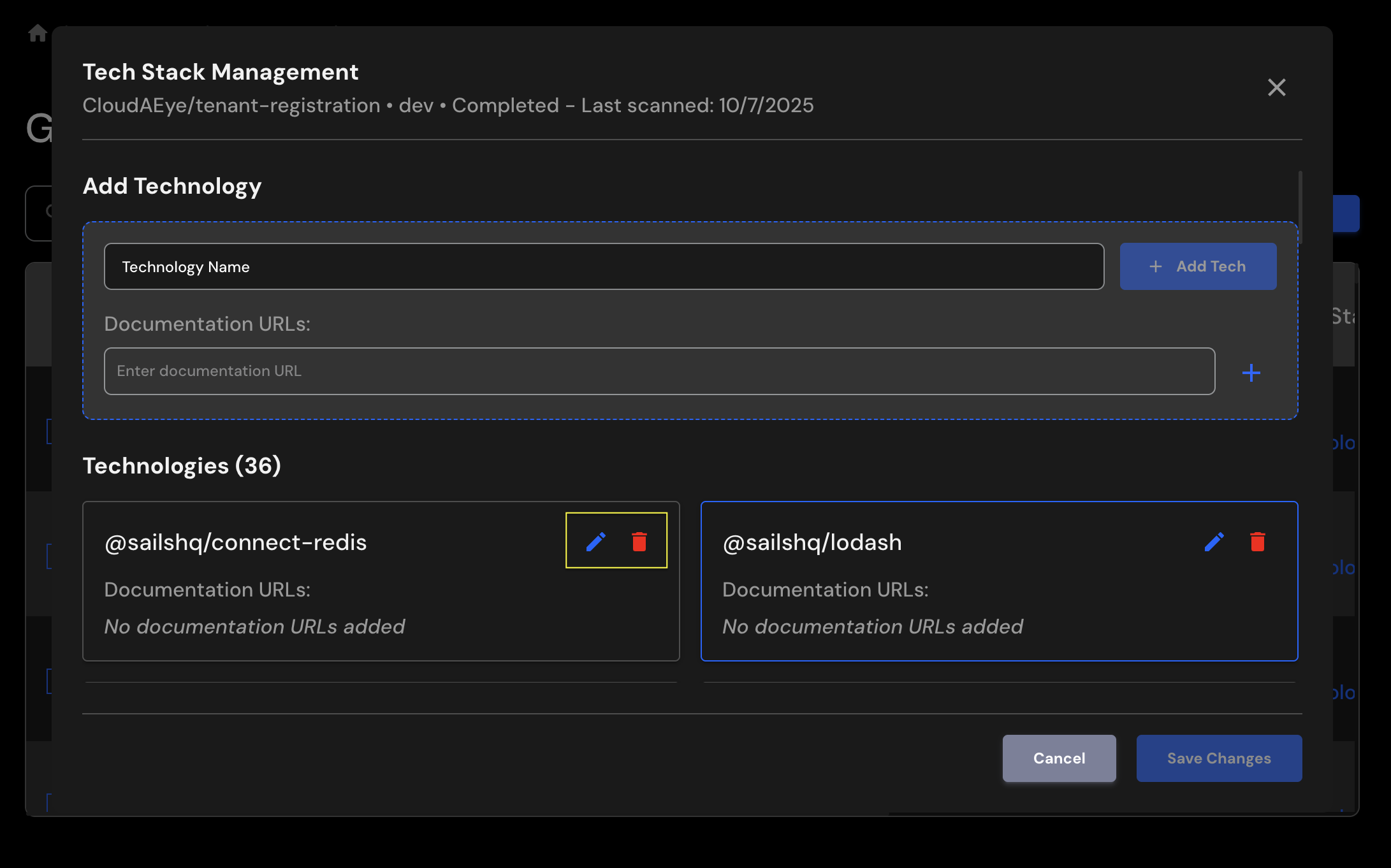Viewport: 1391px width, 868px height.
Task: Remove @sailshq/lodash using the trash icon
Action: (x=1257, y=542)
